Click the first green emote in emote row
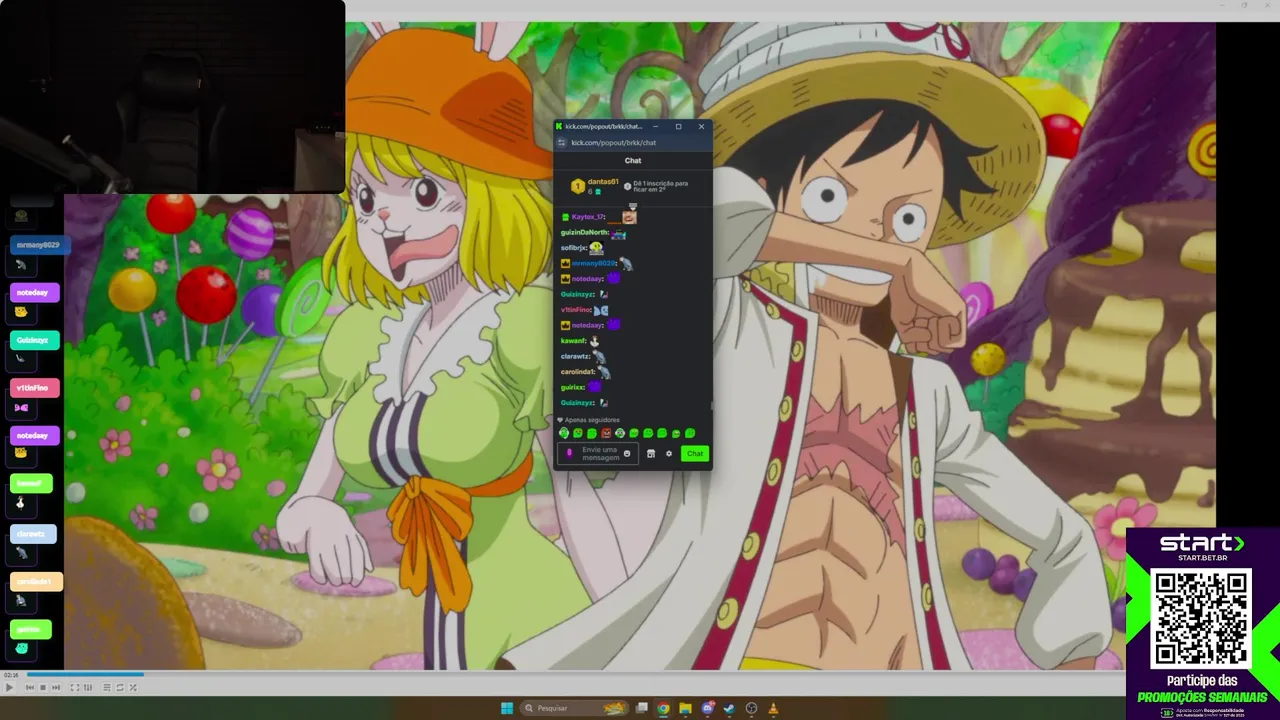This screenshot has width=1280, height=720. tap(564, 433)
